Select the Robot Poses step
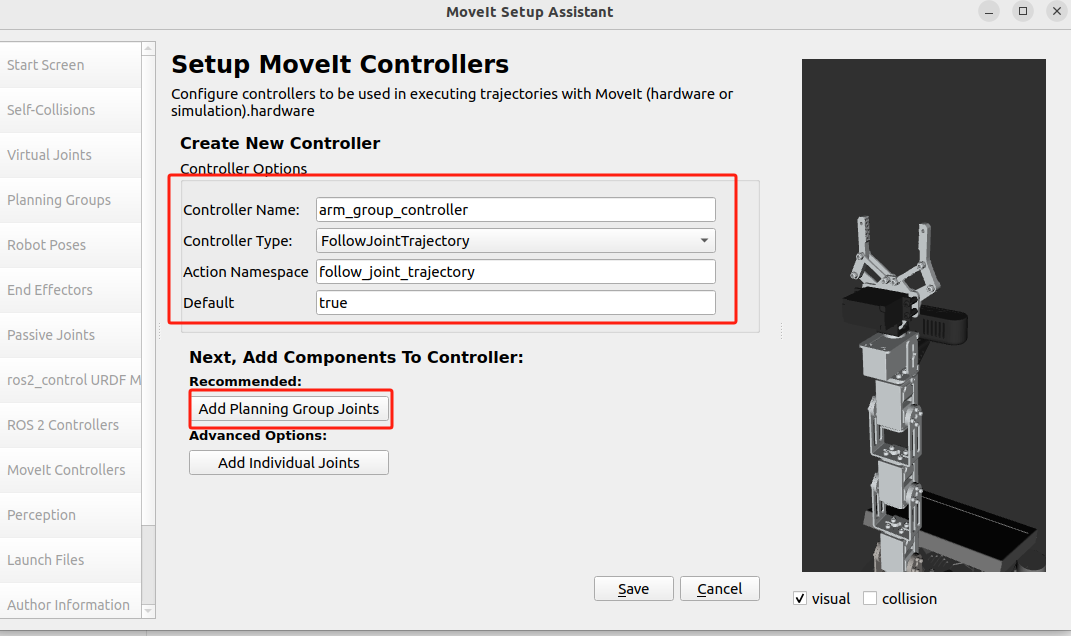Image resolution: width=1071 pixels, height=636 pixels. coord(70,245)
